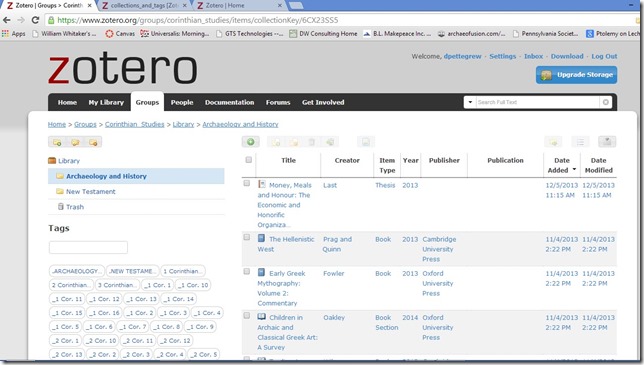The width and height of the screenshot is (644, 365).
Task: Click the Download link
Action: tap(567, 56)
